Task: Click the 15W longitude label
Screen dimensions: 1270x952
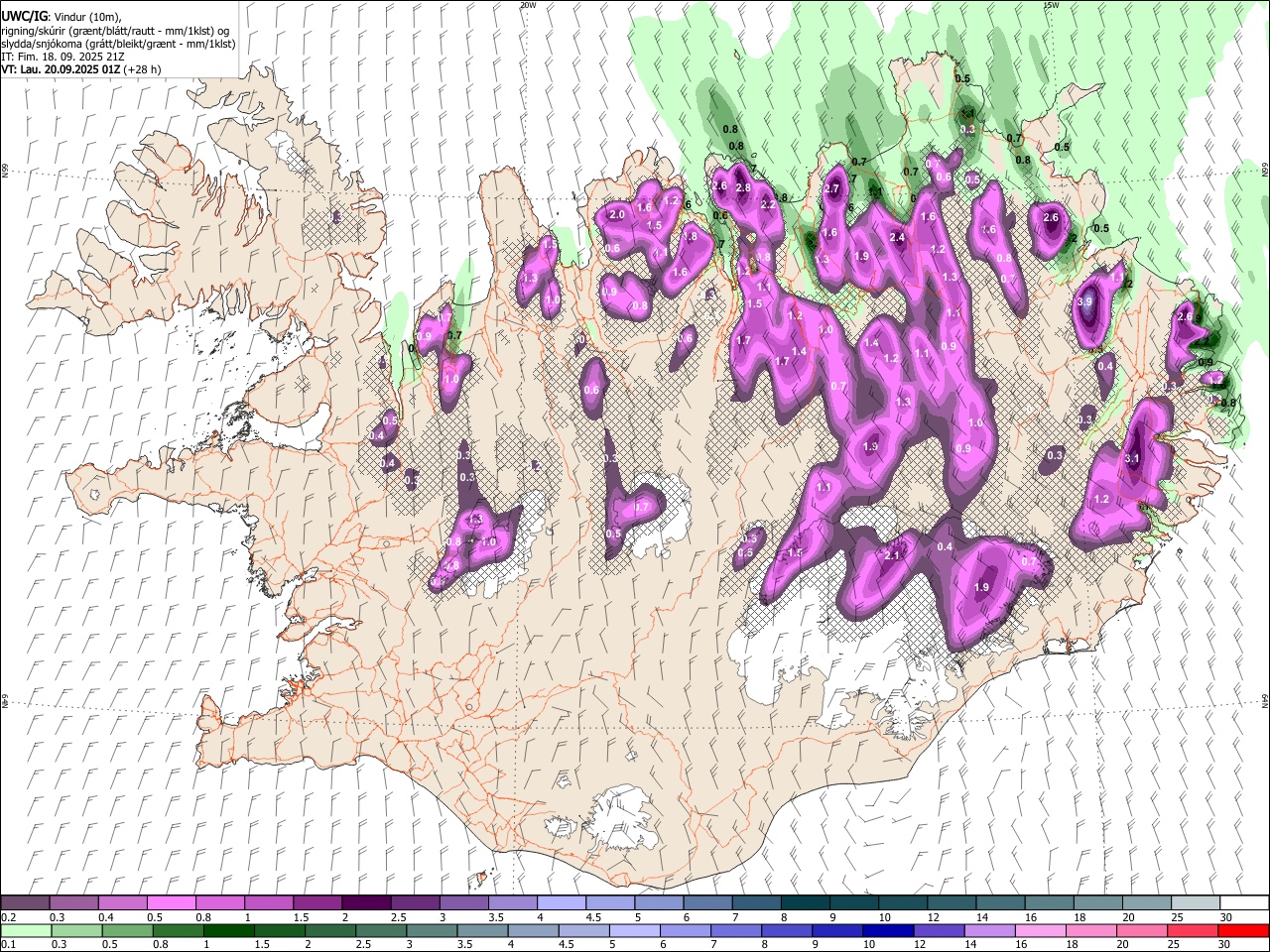Action: 1051,5
